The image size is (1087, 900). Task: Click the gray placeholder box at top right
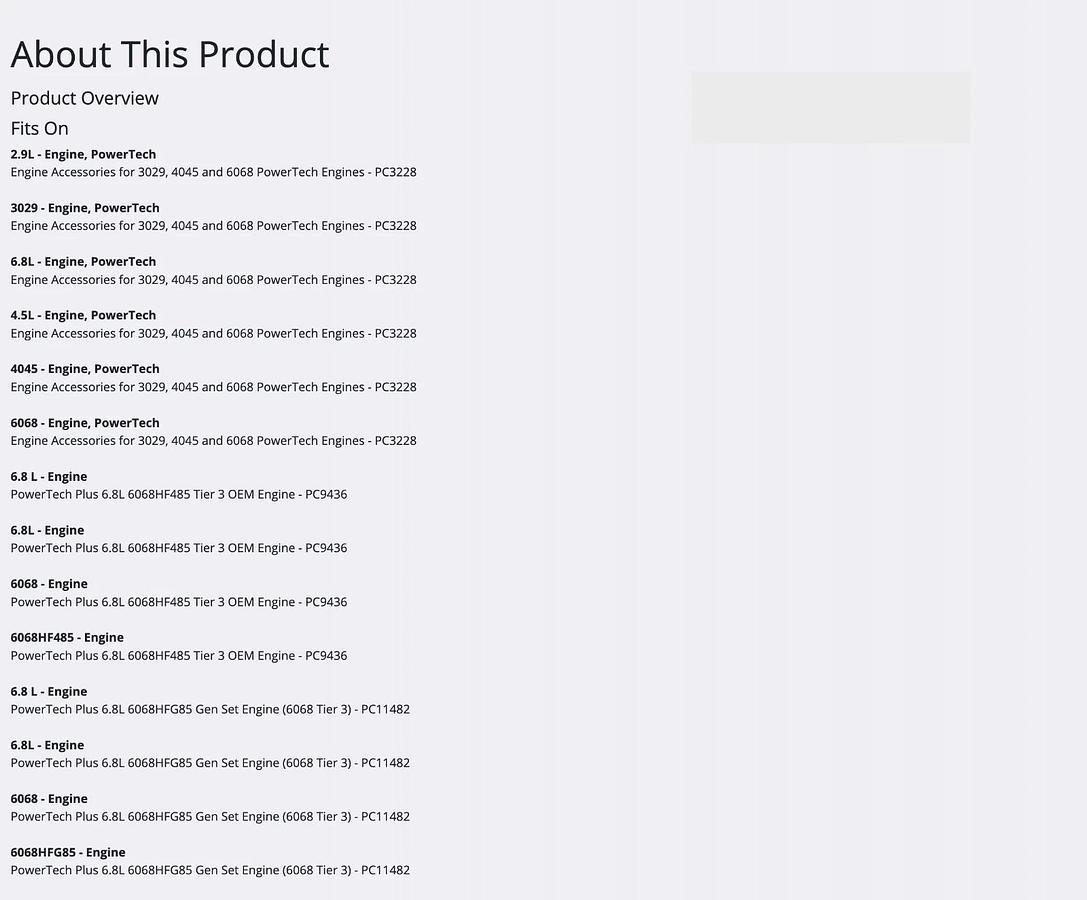(x=830, y=107)
